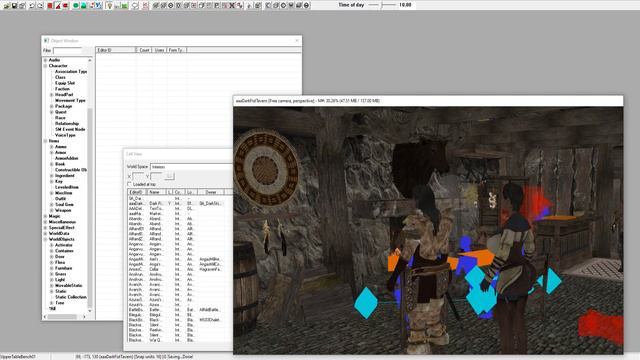Expand the Package tree node
640x360 pixels.
click(51, 106)
